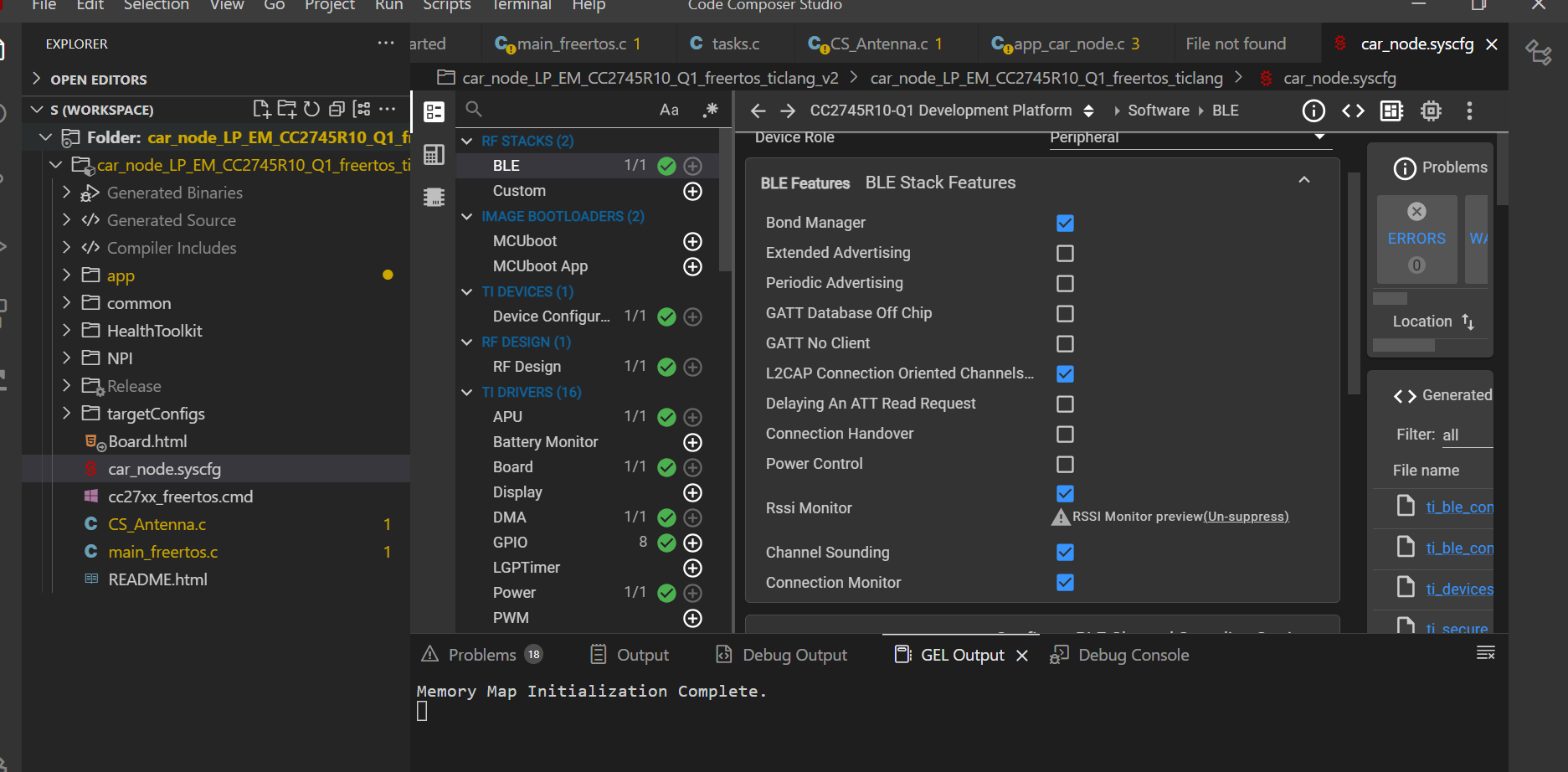
Task: Add an MCUboot App module instance
Action: [x=692, y=266]
